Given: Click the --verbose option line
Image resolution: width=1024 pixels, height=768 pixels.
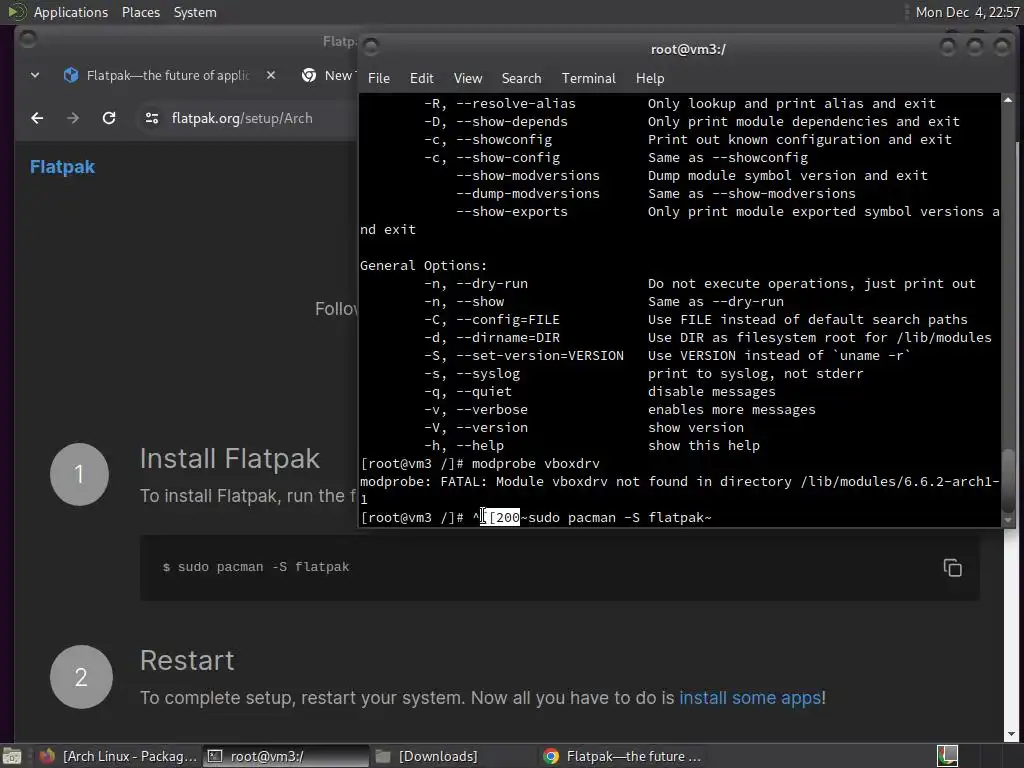Looking at the screenshot, I should pyautogui.click(x=620, y=409).
